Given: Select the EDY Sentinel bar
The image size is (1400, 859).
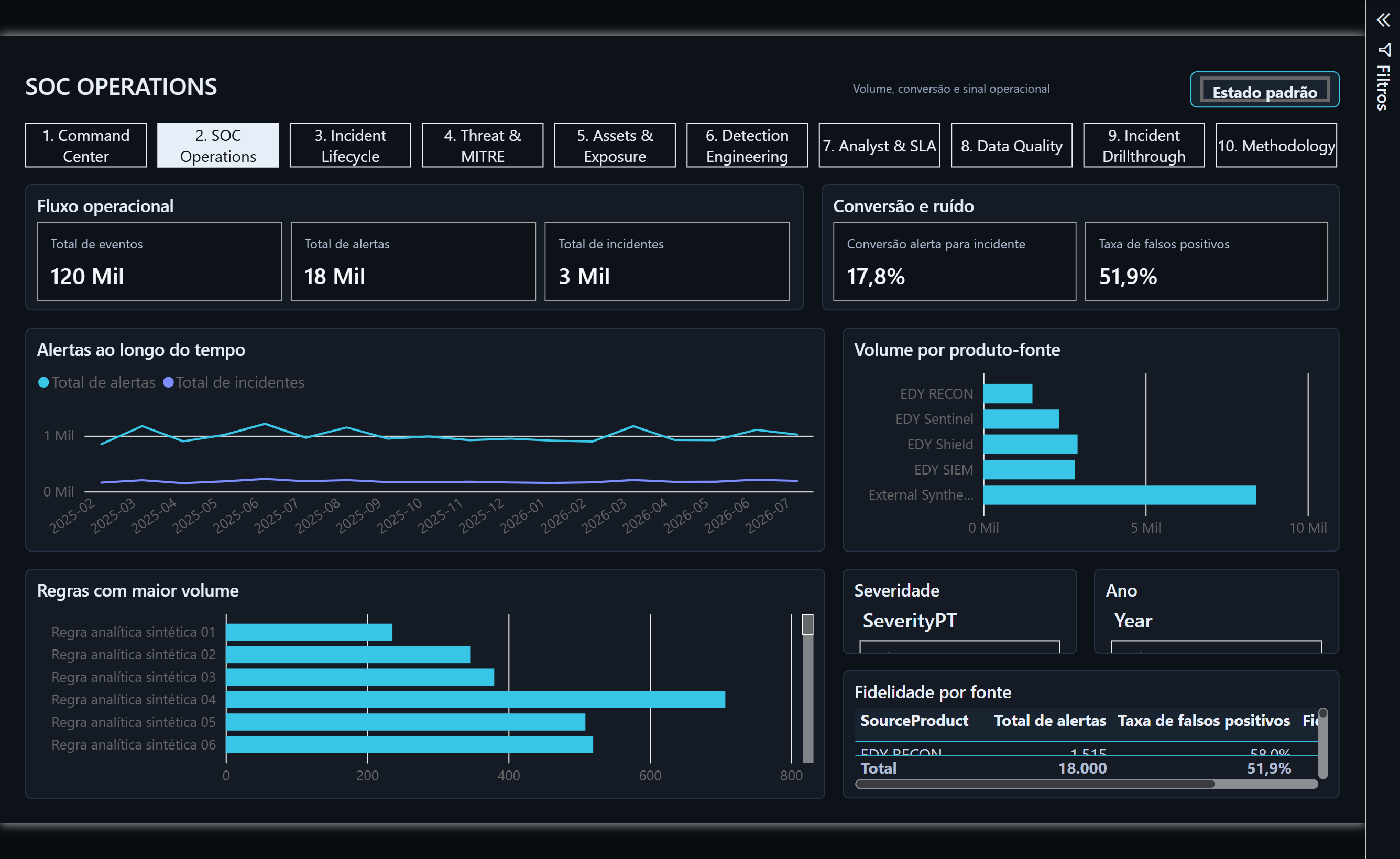Looking at the screenshot, I should (x=1022, y=419).
